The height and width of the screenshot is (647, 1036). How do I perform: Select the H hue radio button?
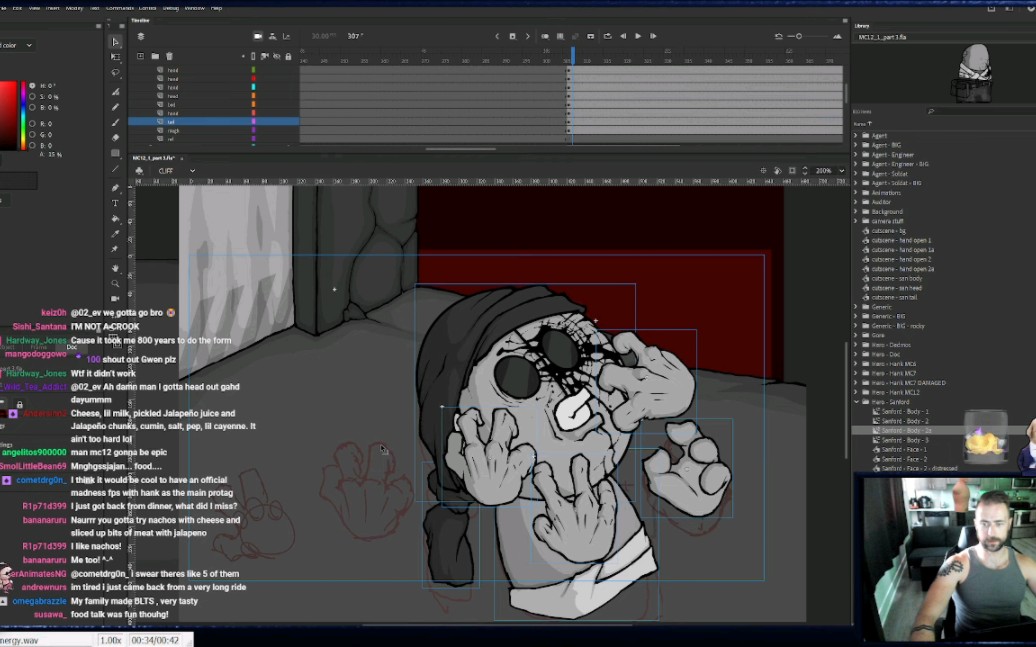pos(32,86)
